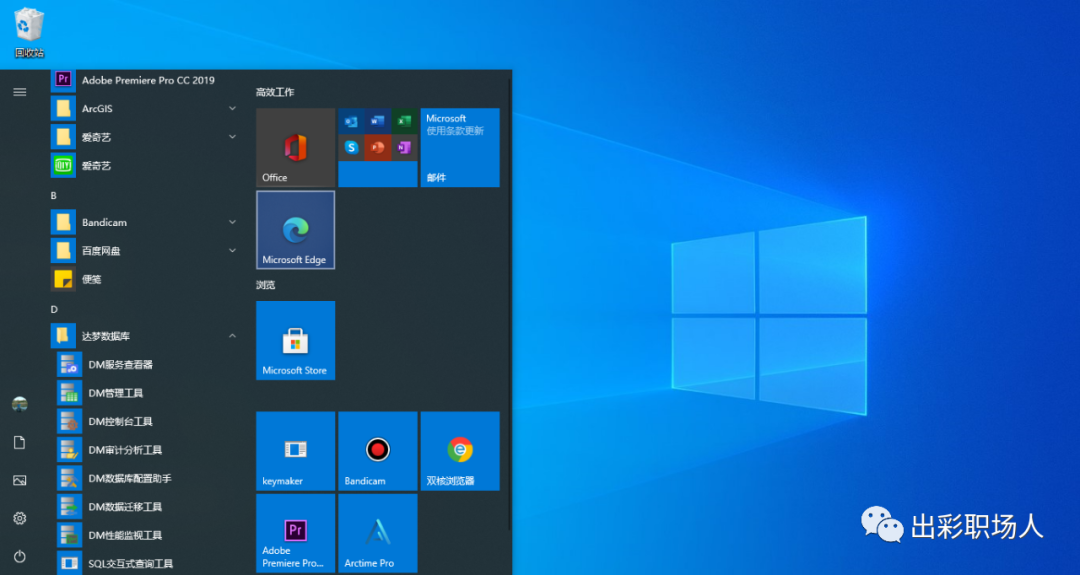Click the 浏览 group title

pos(265,284)
